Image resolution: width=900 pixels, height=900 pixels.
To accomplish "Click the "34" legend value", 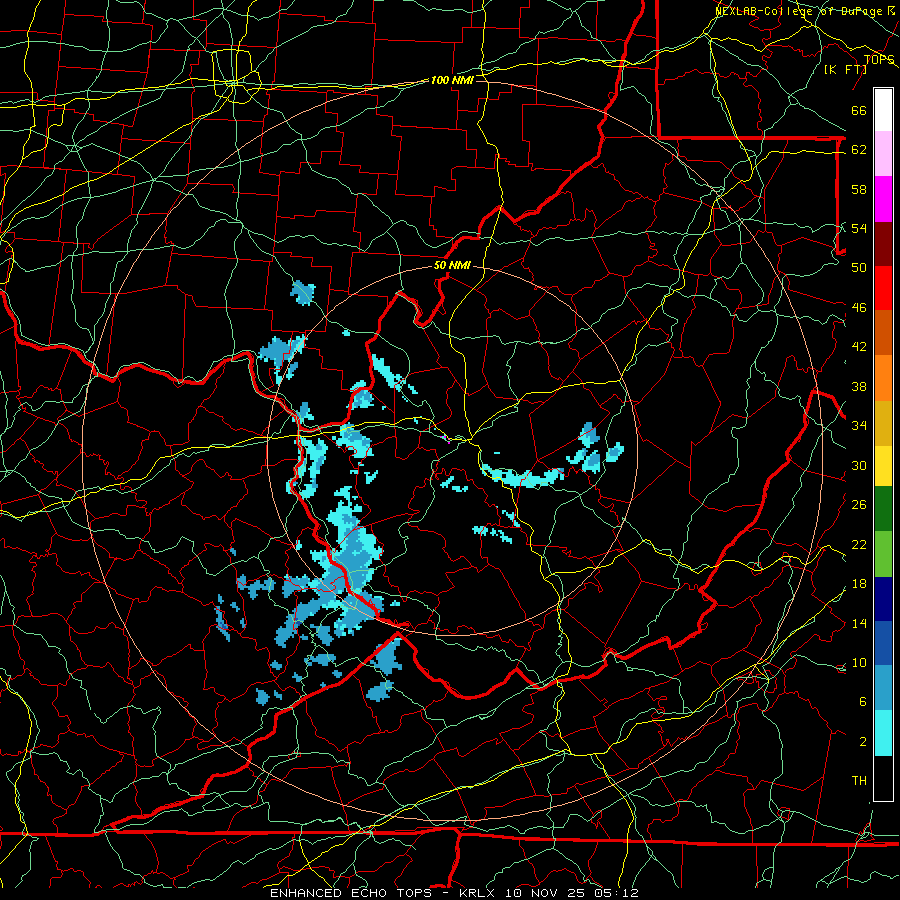I will [859, 426].
